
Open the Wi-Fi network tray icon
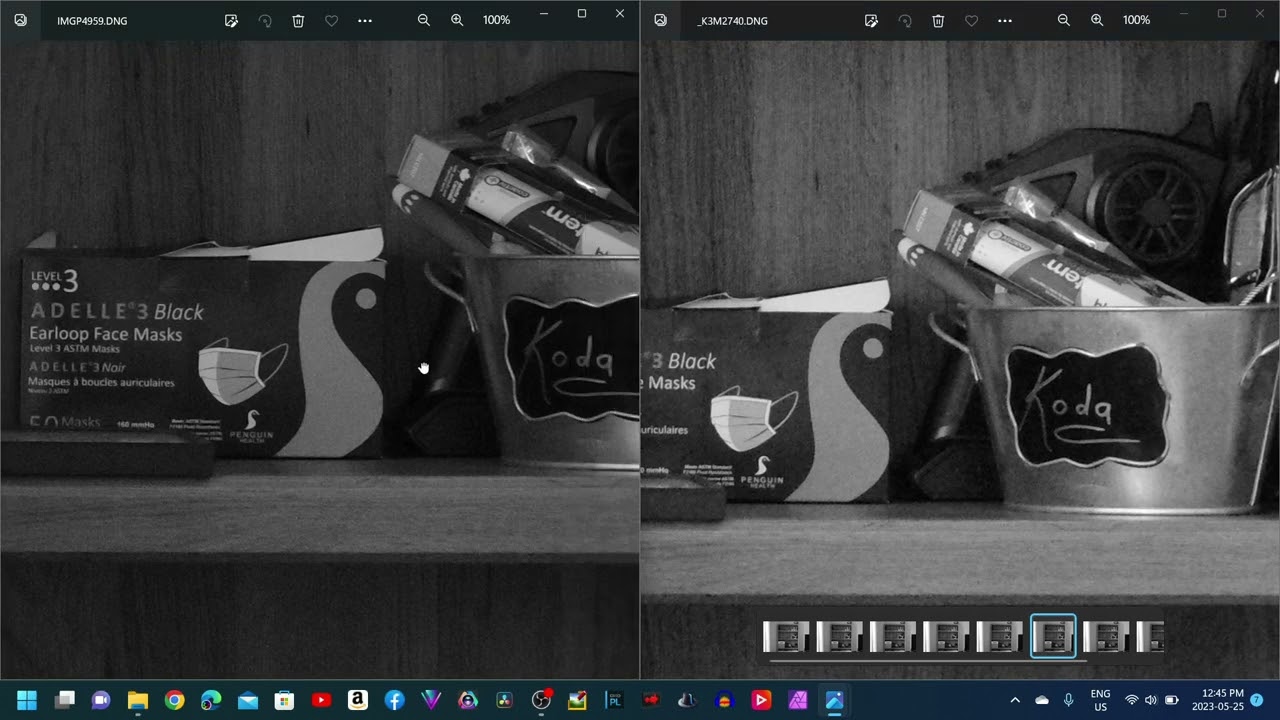point(1132,700)
